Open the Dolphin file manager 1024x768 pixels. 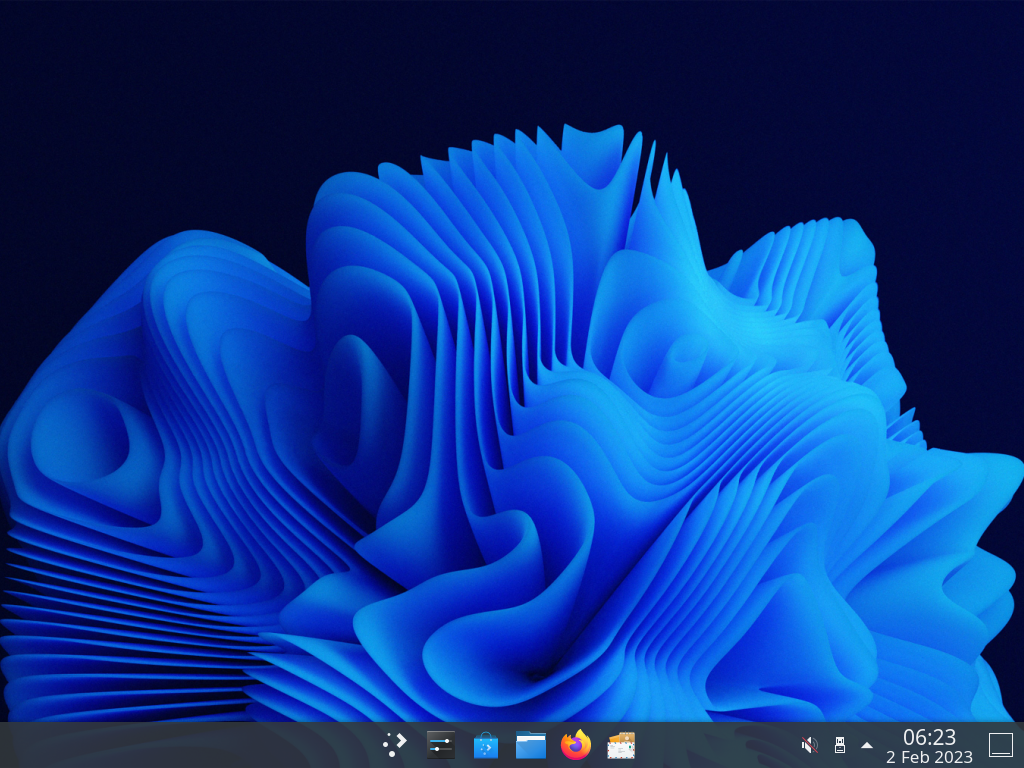[530, 745]
